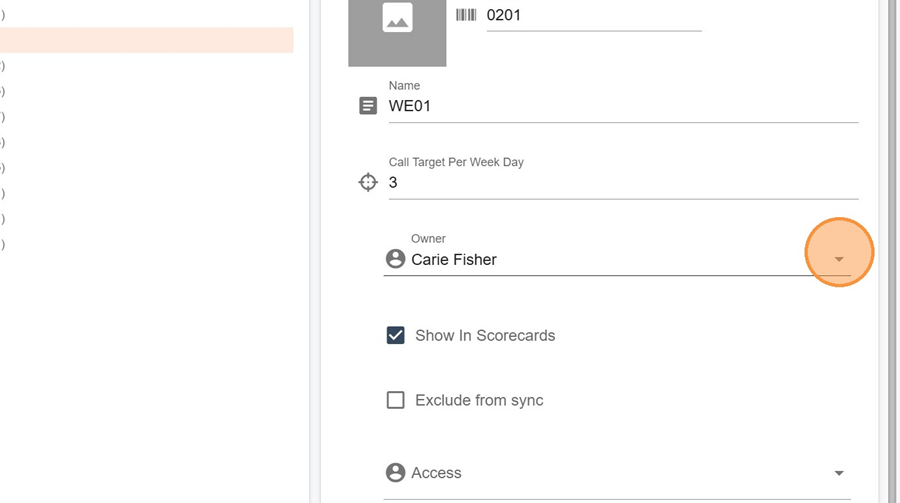
Task: Select the Carie Fisher owner value
Action: point(454,259)
